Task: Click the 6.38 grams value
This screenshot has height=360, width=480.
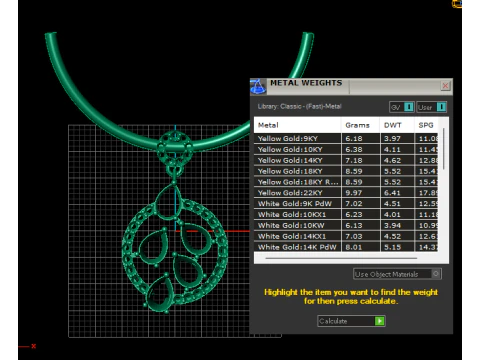Action: point(354,149)
